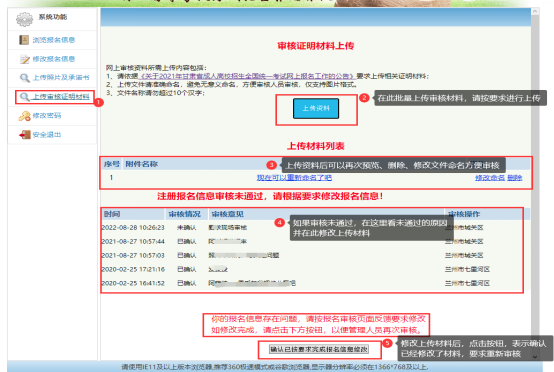This screenshot has width=554, height=372.
Task: Click the exit door icon for 安全退出
Action: pyautogui.click(x=25, y=135)
